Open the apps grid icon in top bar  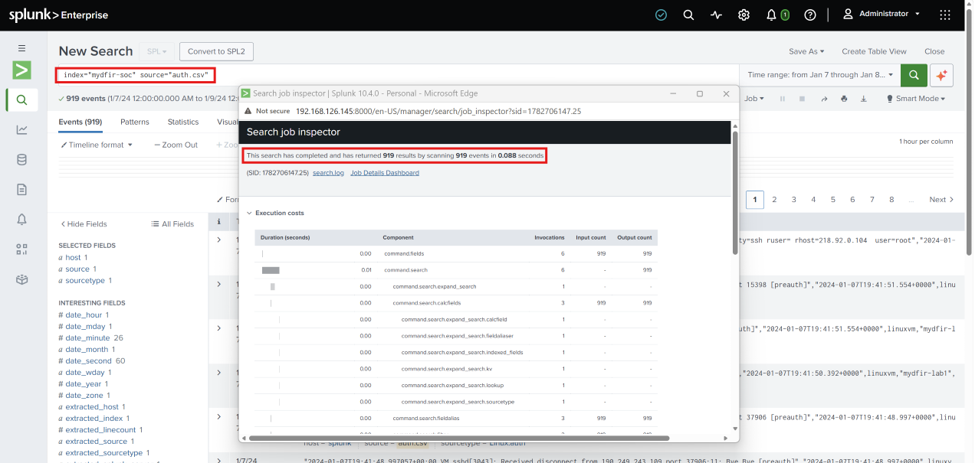click(945, 15)
